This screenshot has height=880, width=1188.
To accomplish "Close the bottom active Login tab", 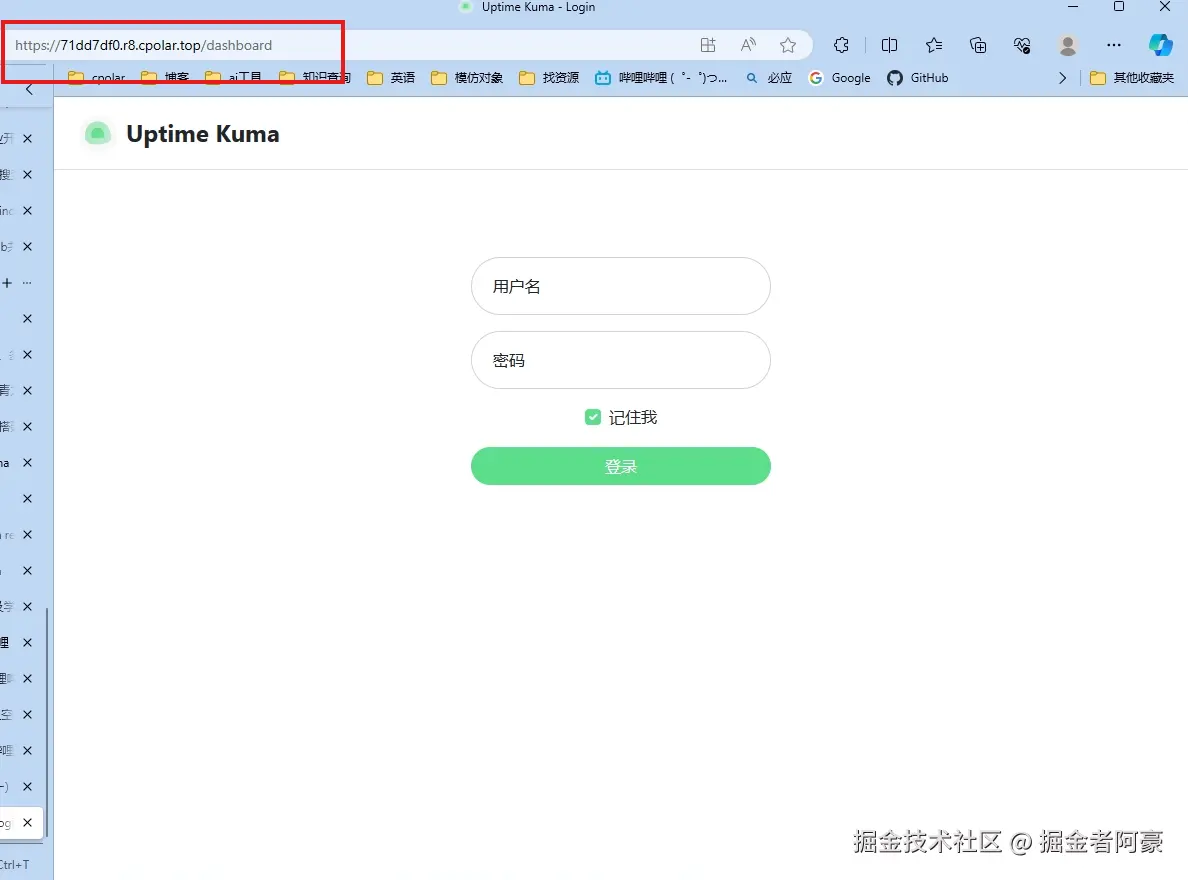I will 27,822.
